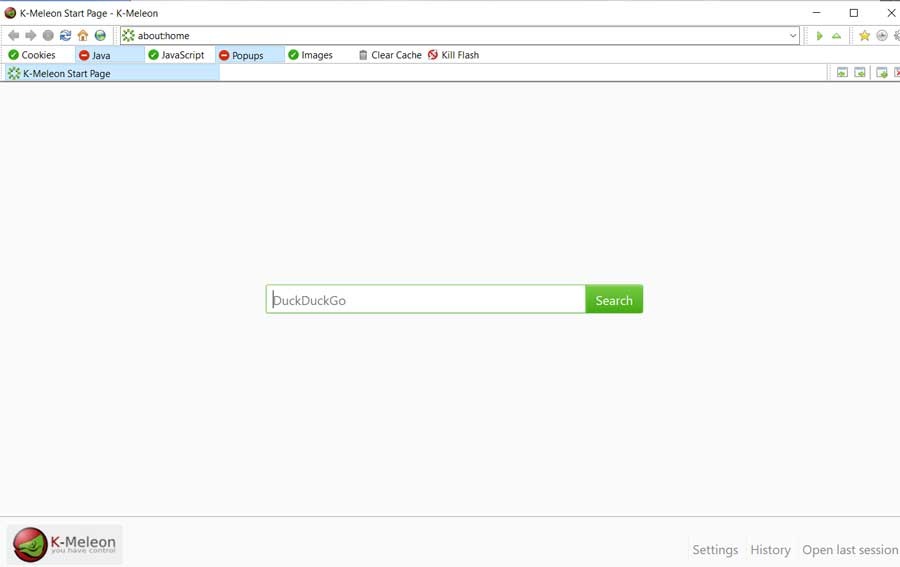Click the grey circular icon after the star

click(x=882, y=36)
